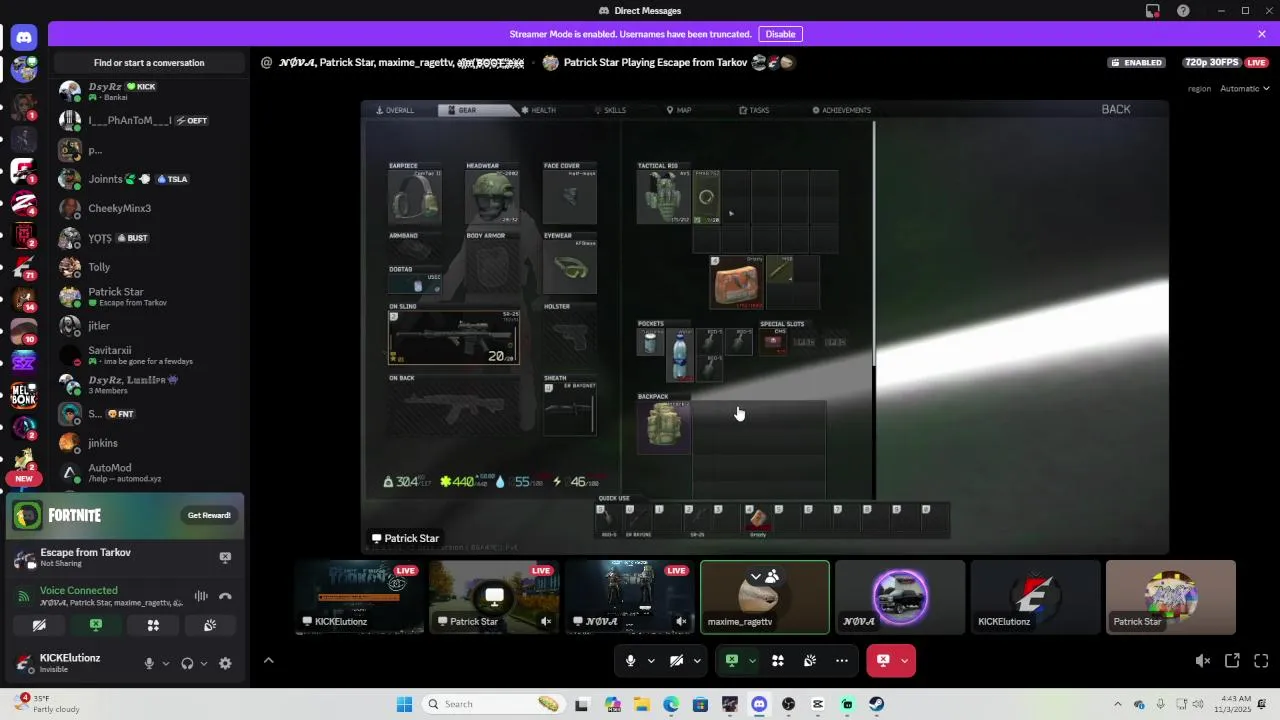1280x720 pixels.
Task: Open AutoMod direct message
Action: pyautogui.click(x=149, y=472)
